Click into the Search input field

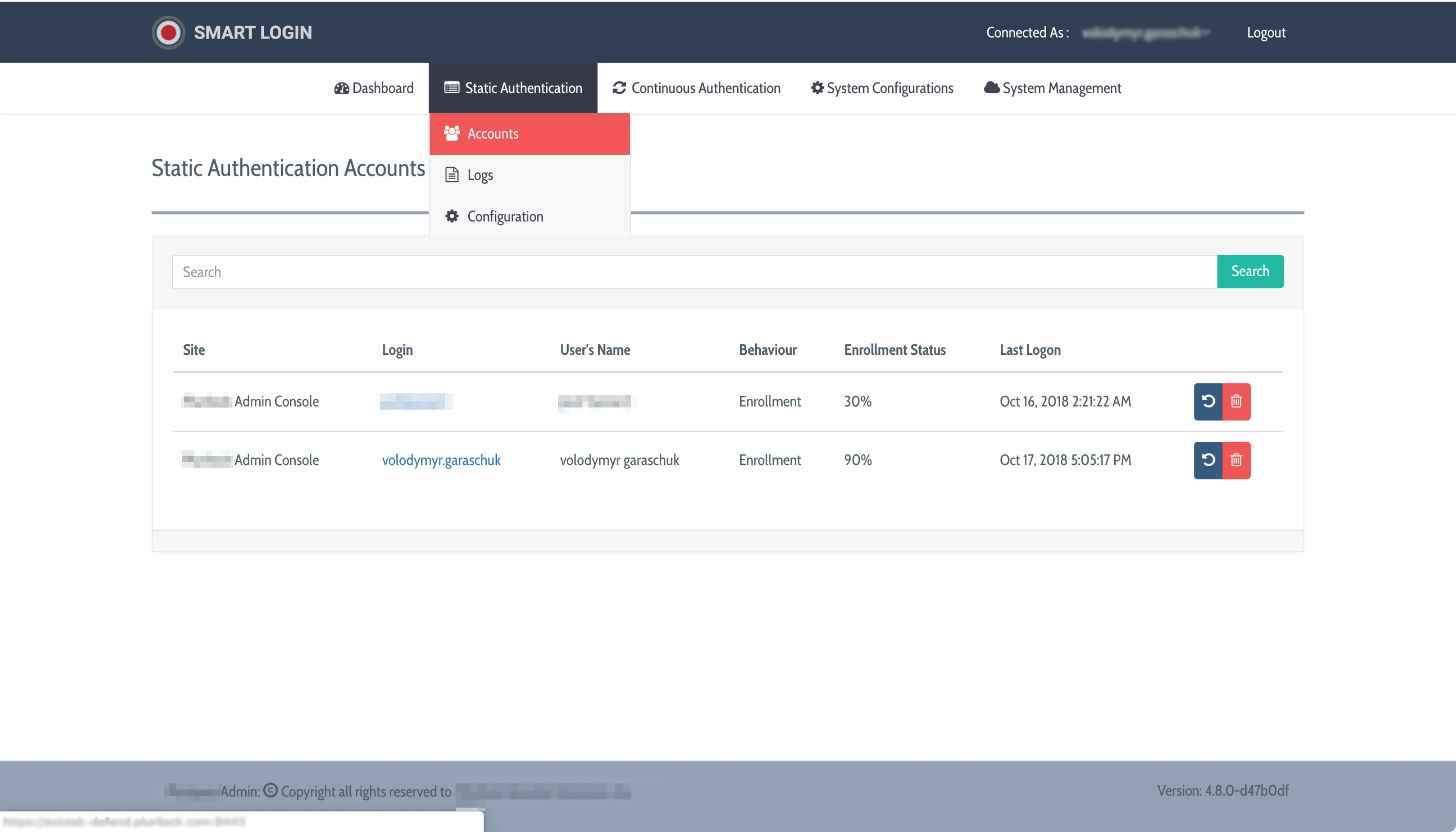point(694,272)
